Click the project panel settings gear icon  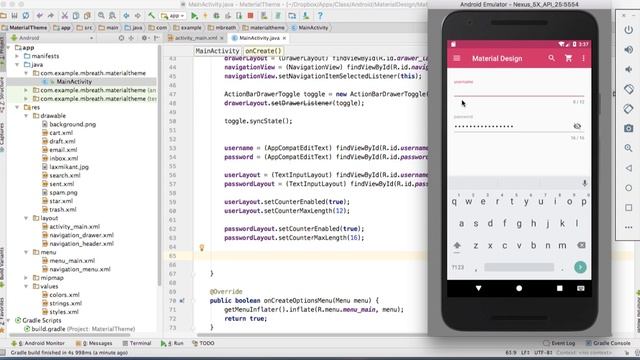144,38
